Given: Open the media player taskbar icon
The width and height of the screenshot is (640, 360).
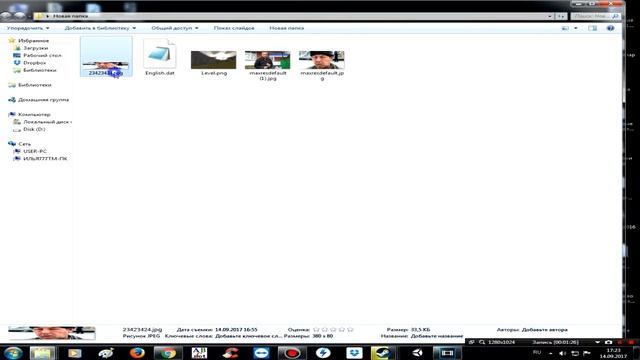Looking at the screenshot, I should point(74,353).
